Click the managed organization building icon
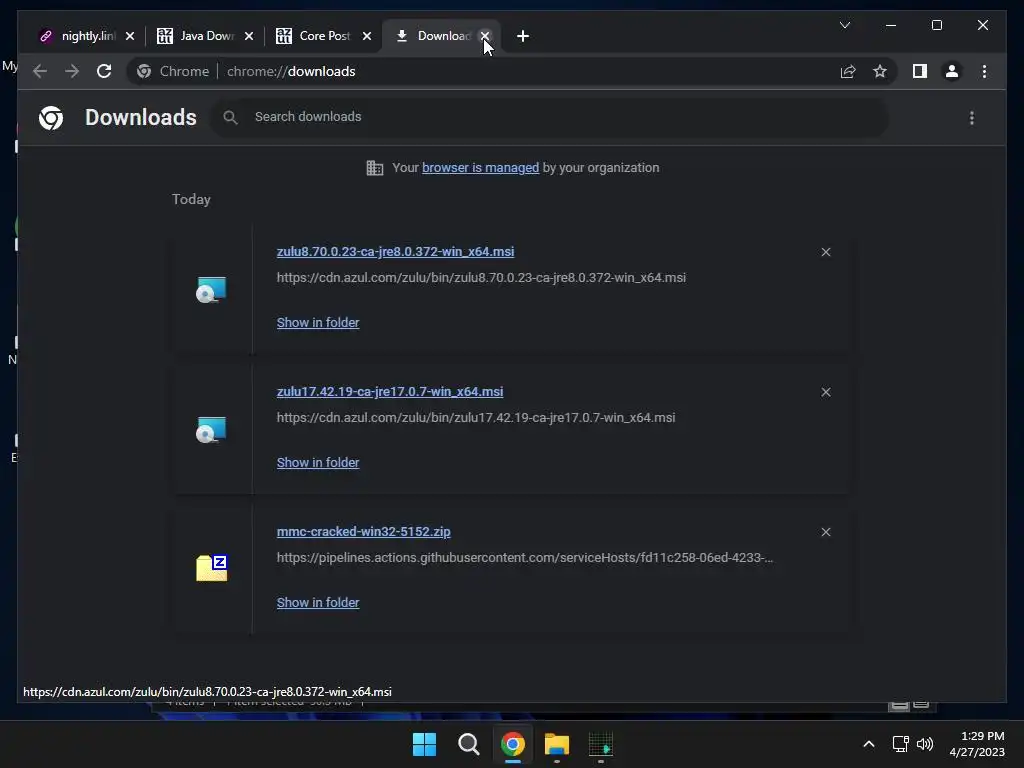Viewport: 1024px width, 768px height. pos(374,168)
